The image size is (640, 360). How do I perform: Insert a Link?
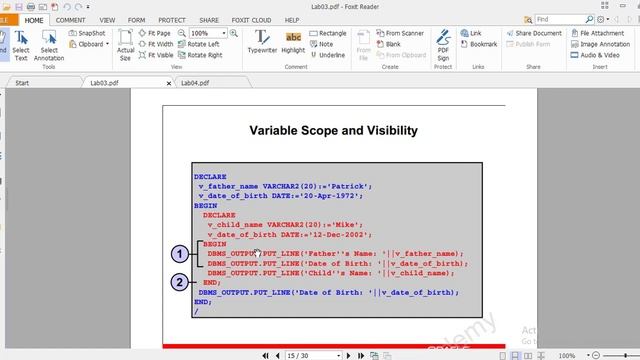471,33
